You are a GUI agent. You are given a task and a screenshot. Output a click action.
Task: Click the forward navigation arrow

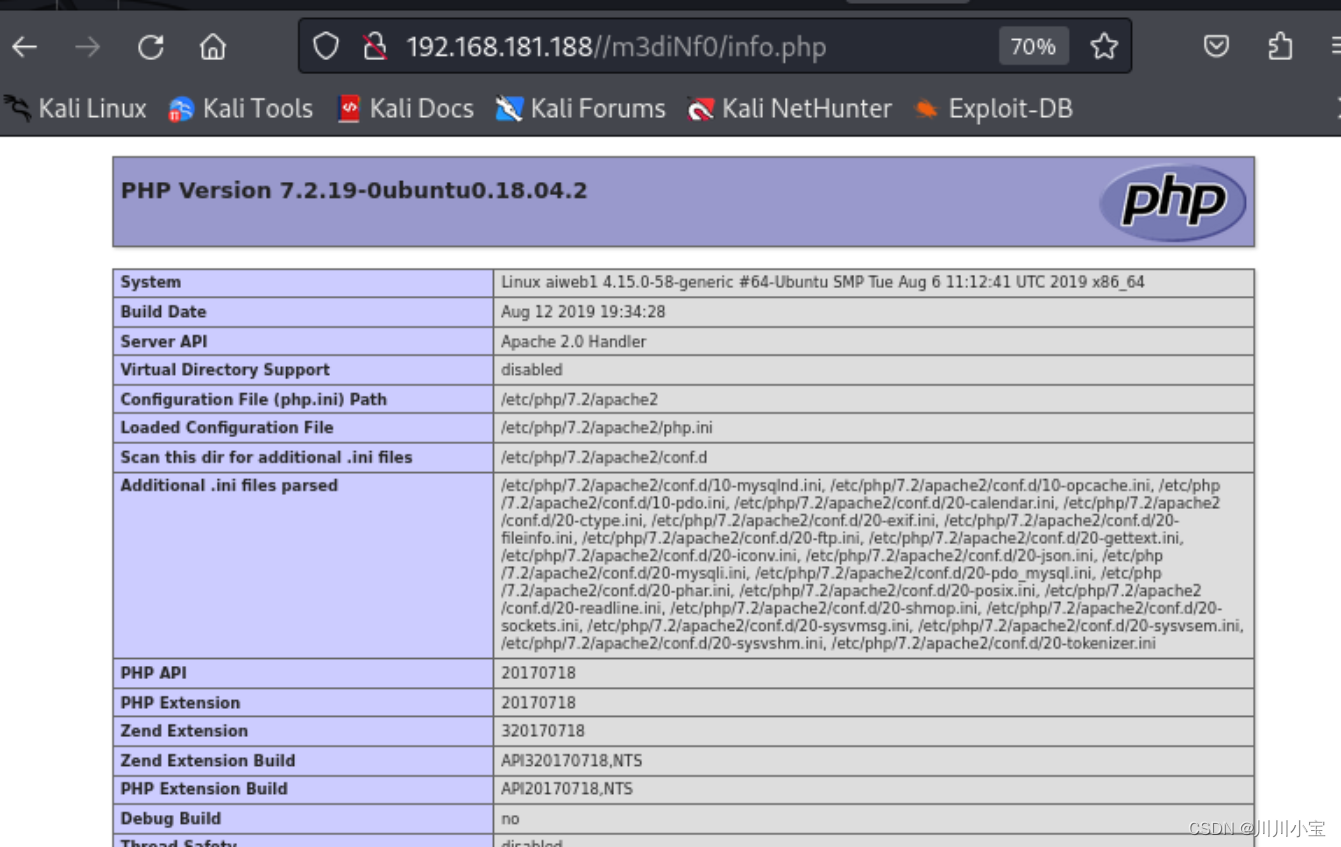click(88, 46)
